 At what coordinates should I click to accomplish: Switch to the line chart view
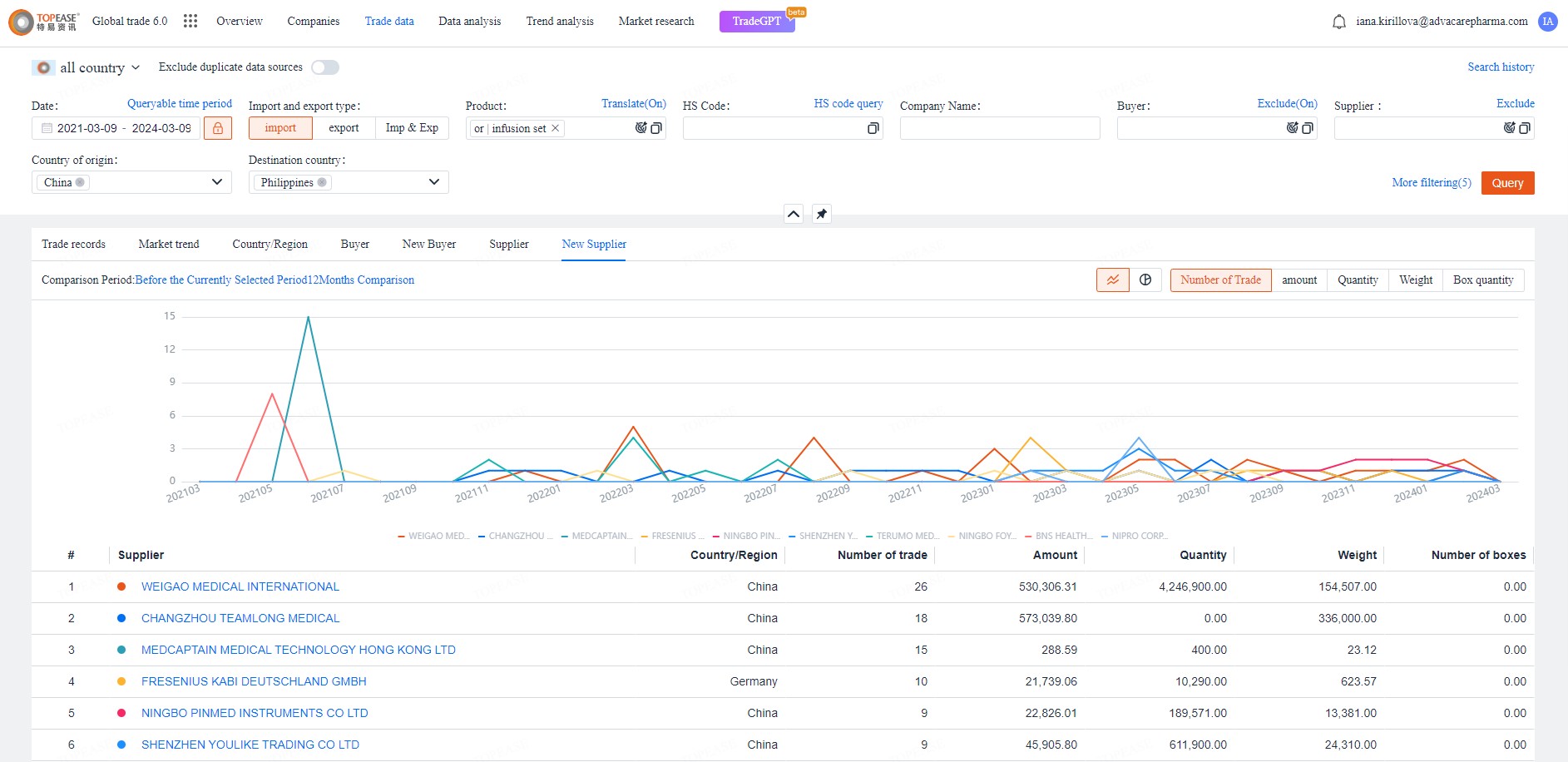(1113, 280)
